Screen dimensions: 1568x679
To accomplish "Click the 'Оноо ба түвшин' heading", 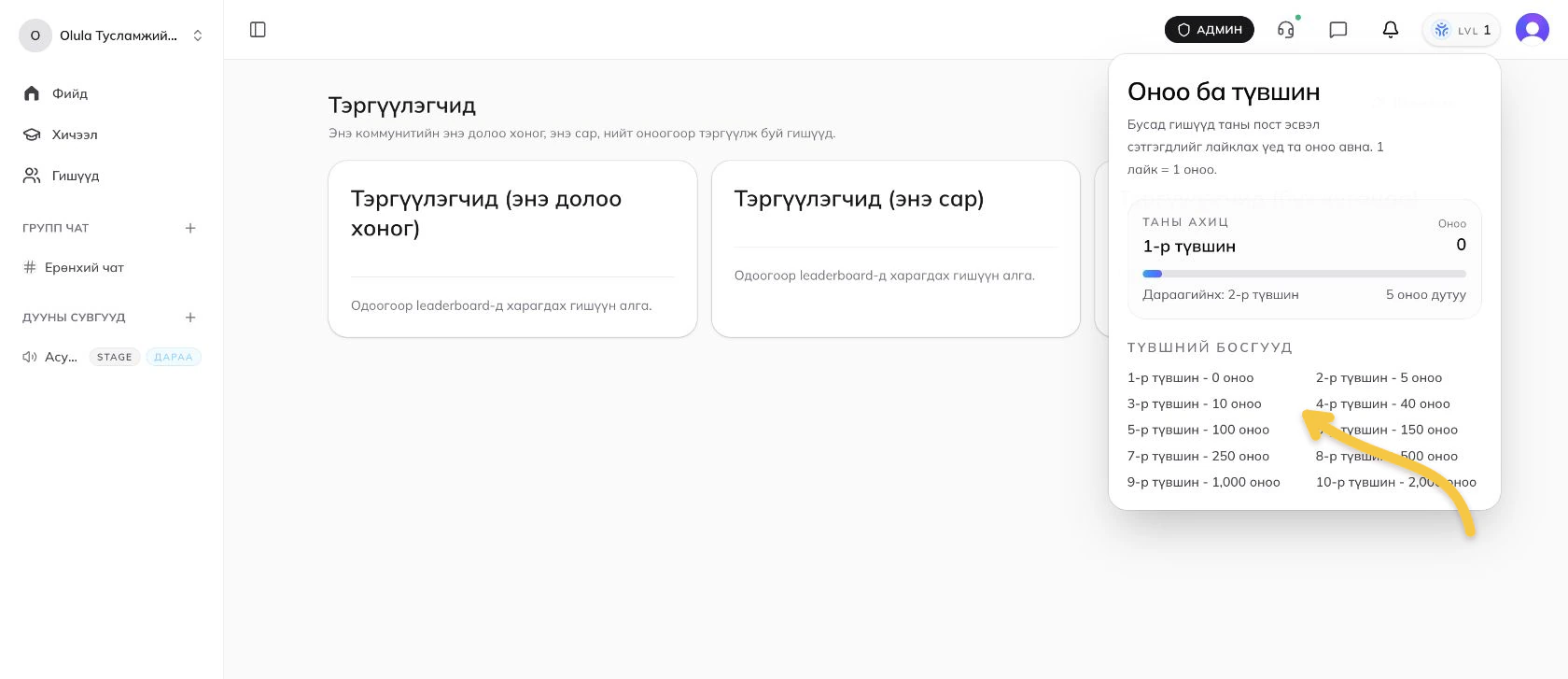I will point(1224,92).
